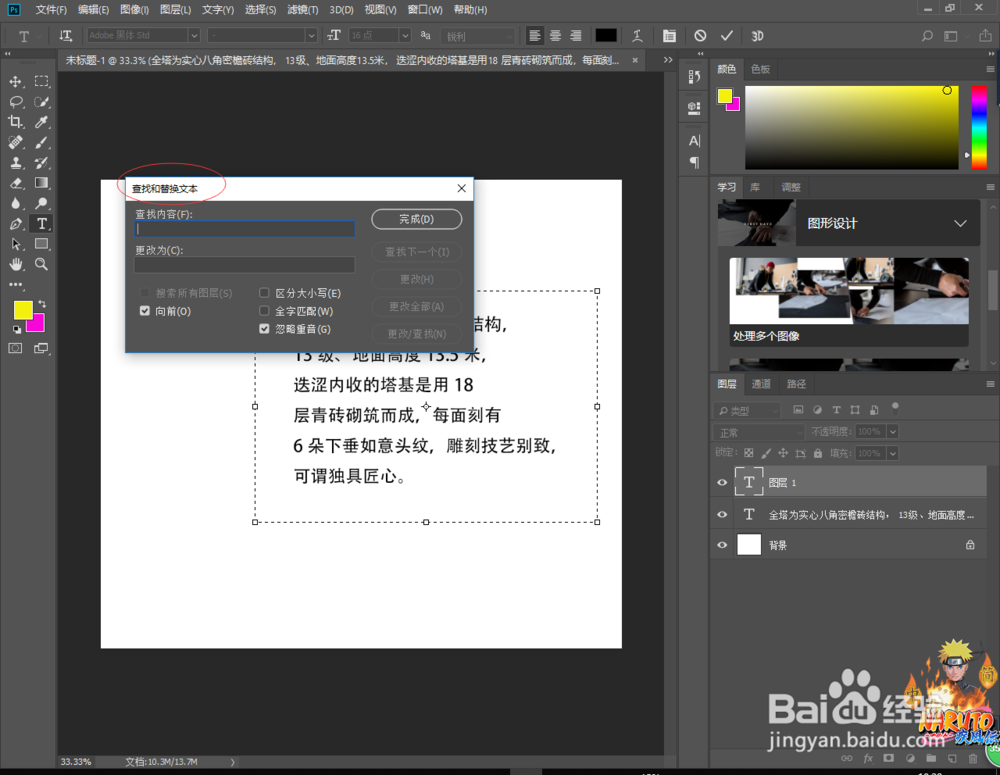The height and width of the screenshot is (775, 1000).
Task: Click the yellow foreground color swatch
Action: tap(23, 310)
